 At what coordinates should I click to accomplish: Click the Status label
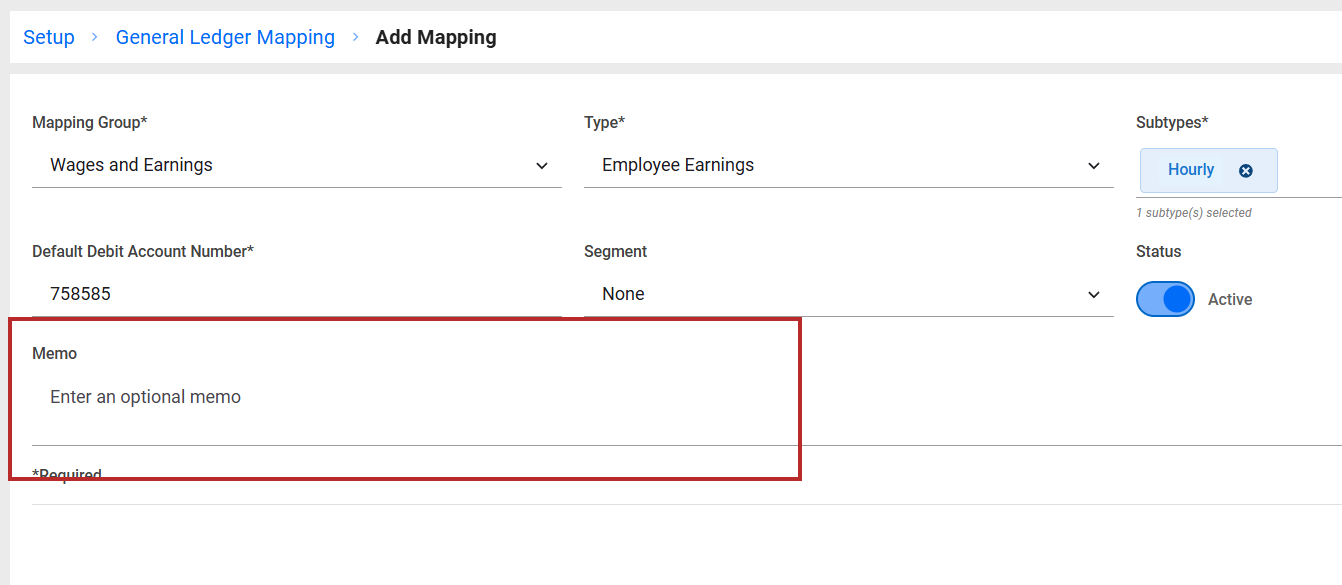point(1159,251)
